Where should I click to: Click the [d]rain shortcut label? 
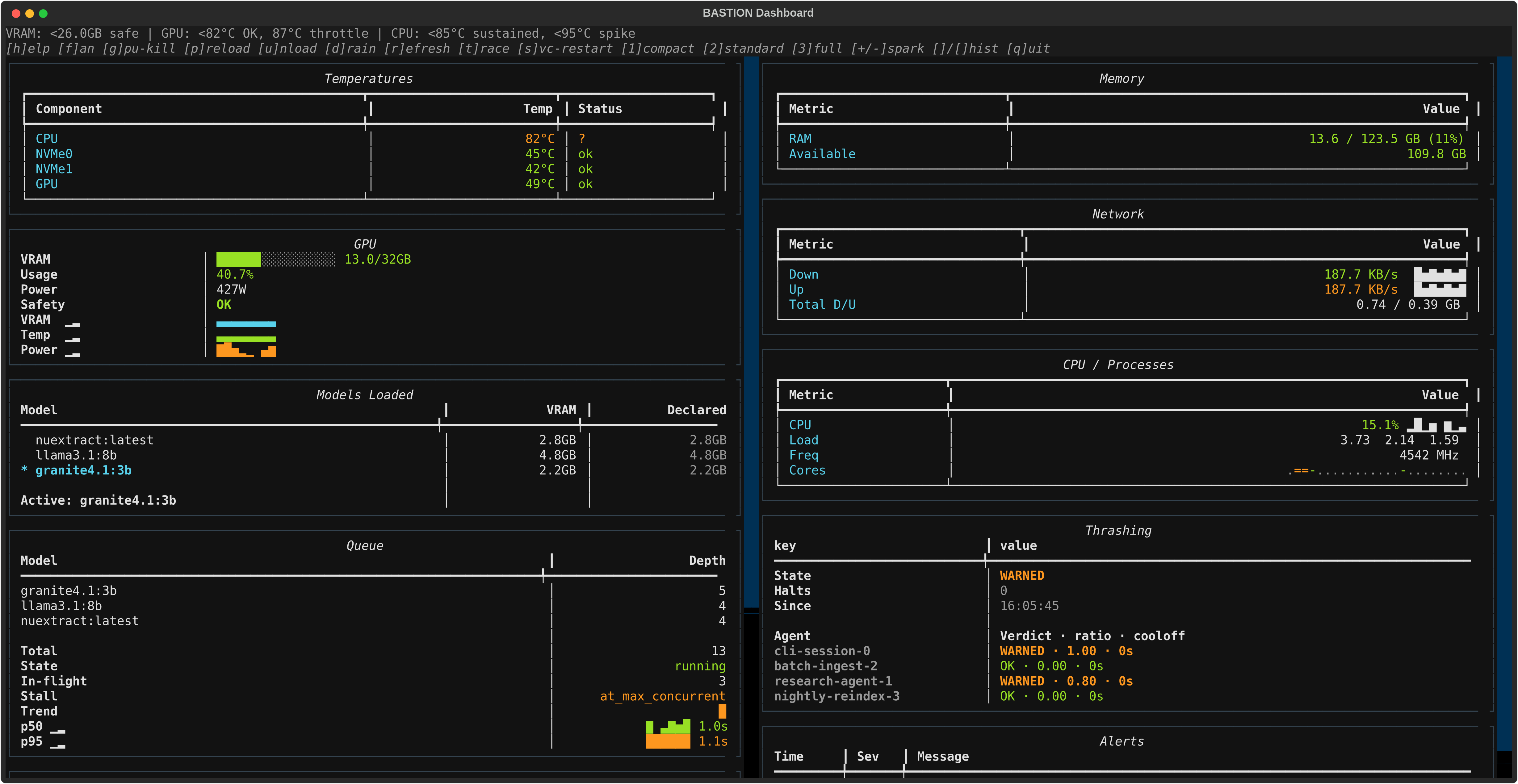pyautogui.click(x=350, y=48)
